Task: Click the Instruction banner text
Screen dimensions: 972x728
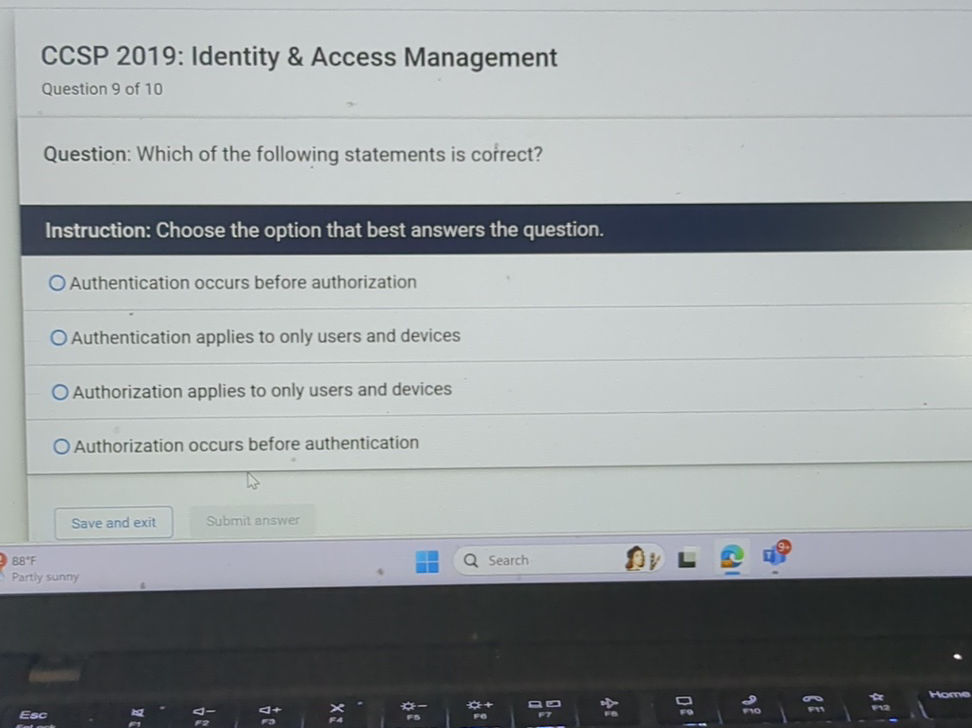Action: point(324,230)
